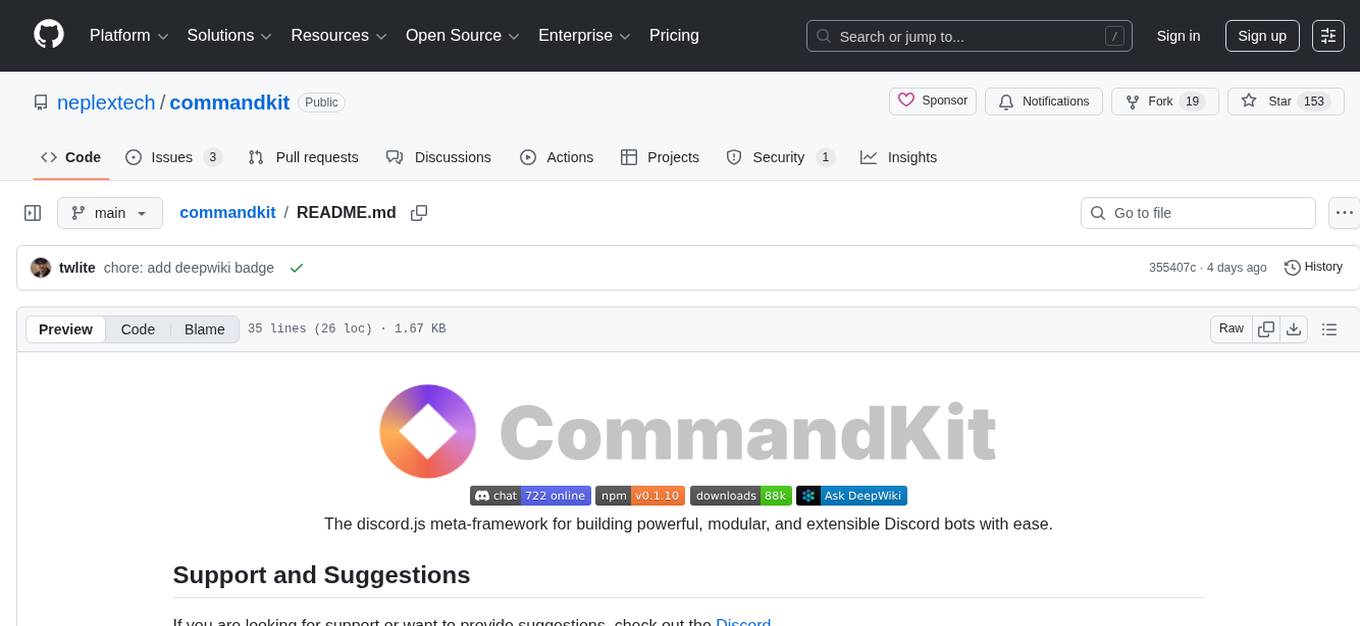This screenshot has width=1360, height=626.
Task: Toggle the file tree sidebar panel
Action: click(33, 212)
